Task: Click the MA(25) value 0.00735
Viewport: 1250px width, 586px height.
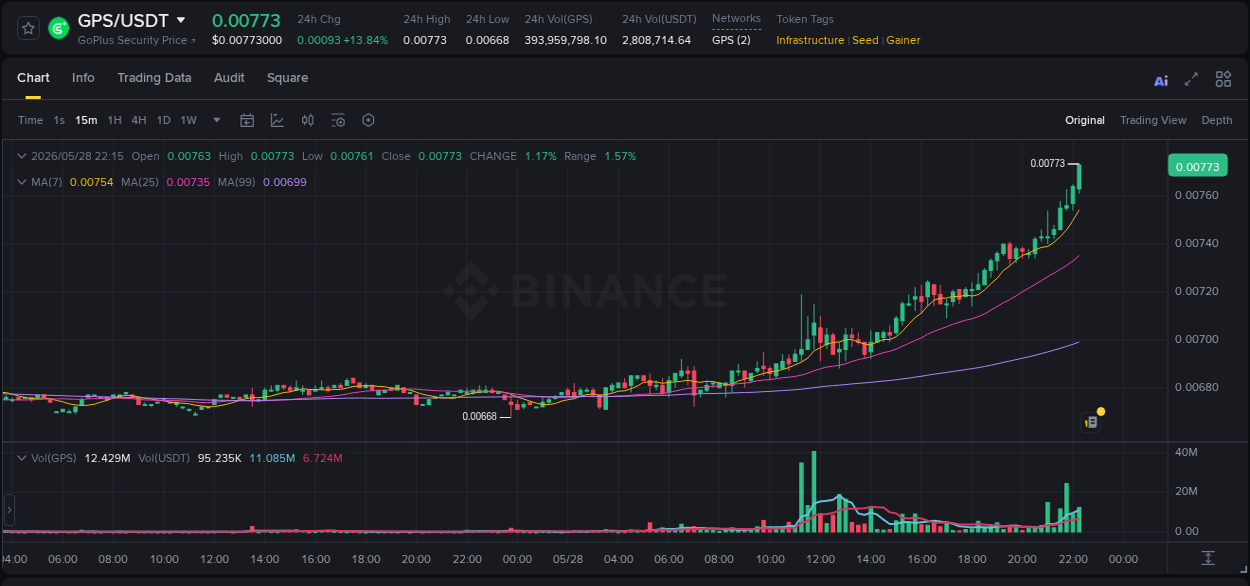Action: [x=188, y=182]
